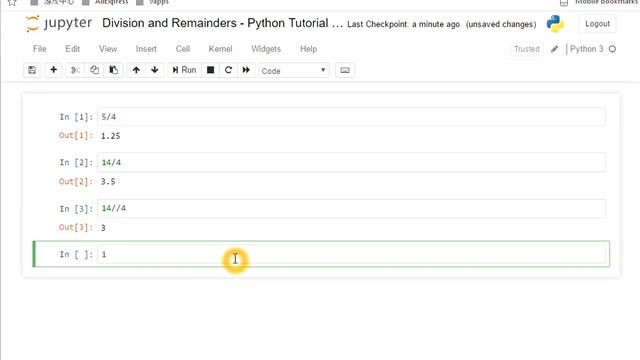Insert cell below with plus icon
The height and width of the screenshot is (360, 640).
[x=53, y=70]
